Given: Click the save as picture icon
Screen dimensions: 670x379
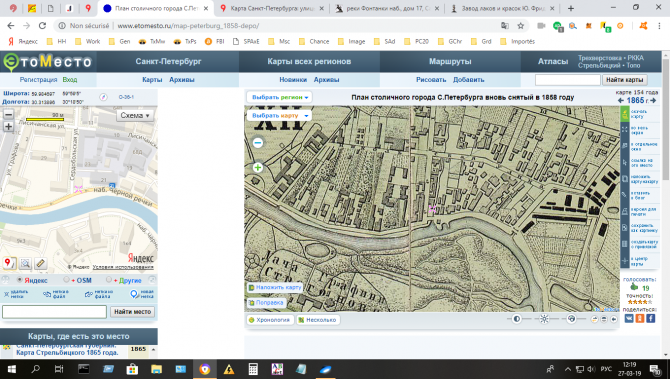Looking at the screenshot, I should click(x=625, y=228).
